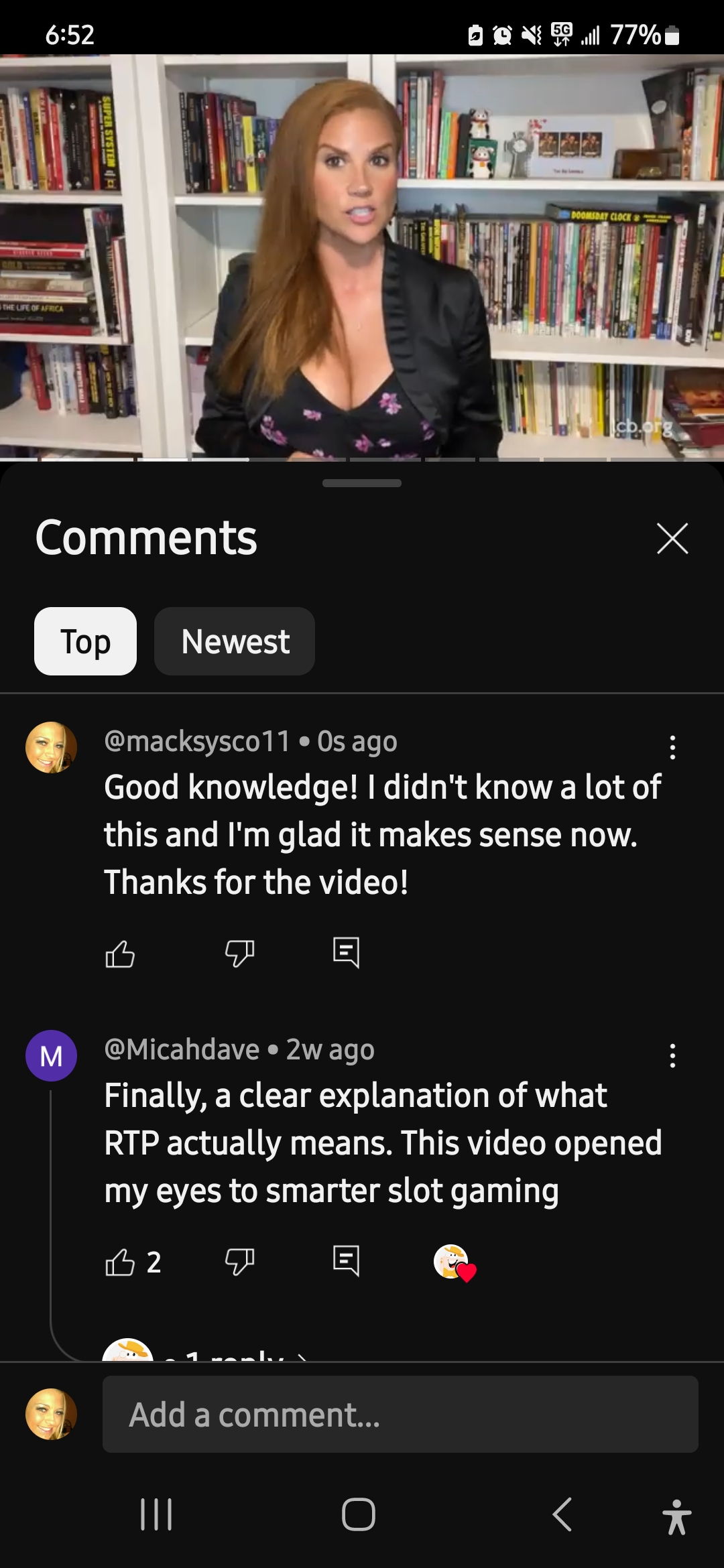
Task: Tap the Add a comment field
Action: pyautogui.click(x=400, y=1415)
